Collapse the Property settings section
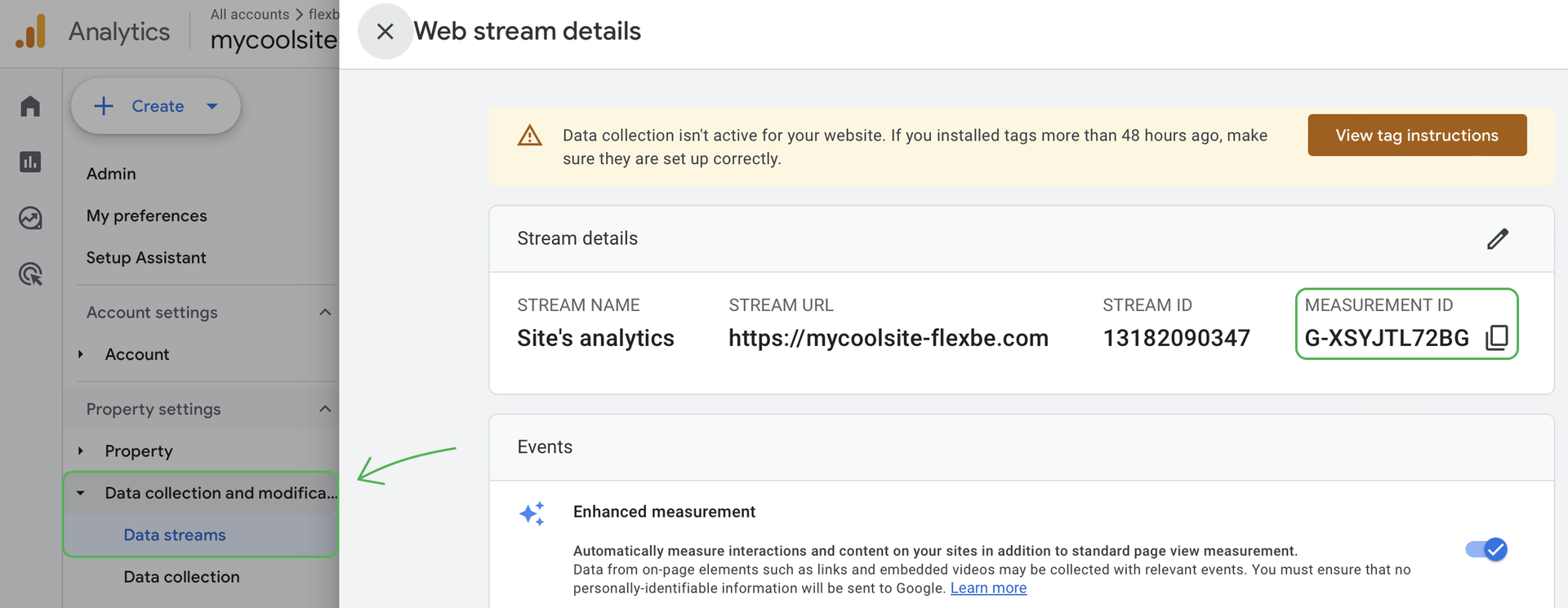This screenshot has width=1568, height=608. point(325,409)
